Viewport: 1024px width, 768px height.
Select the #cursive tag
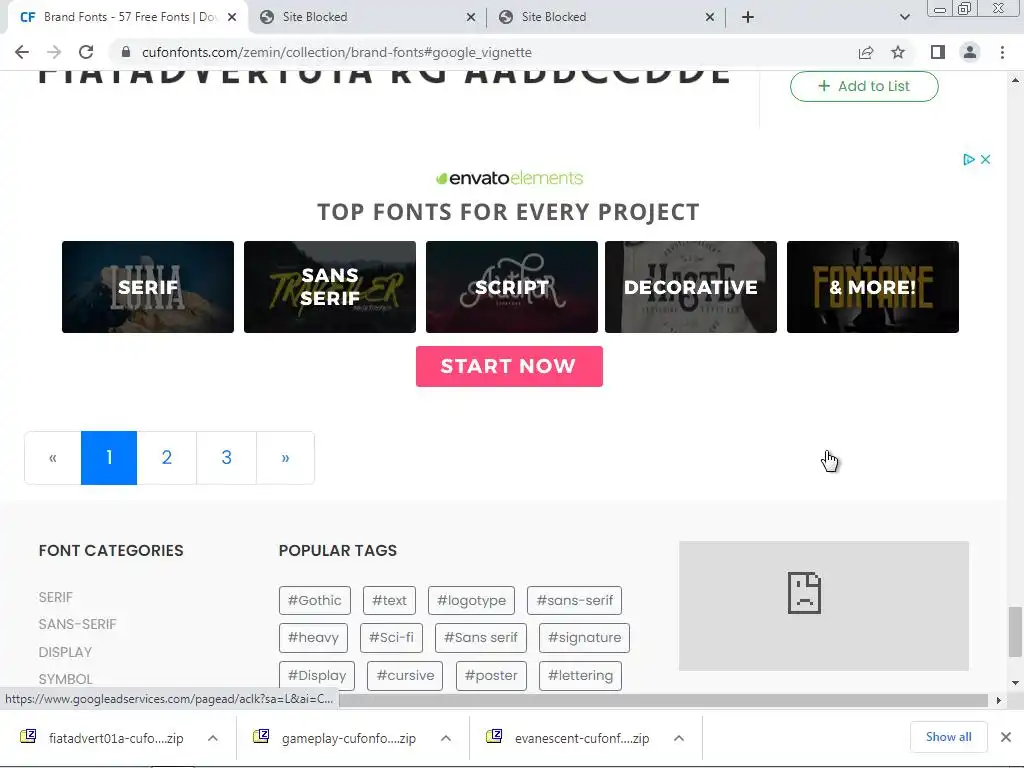click(x=405, y=675)
